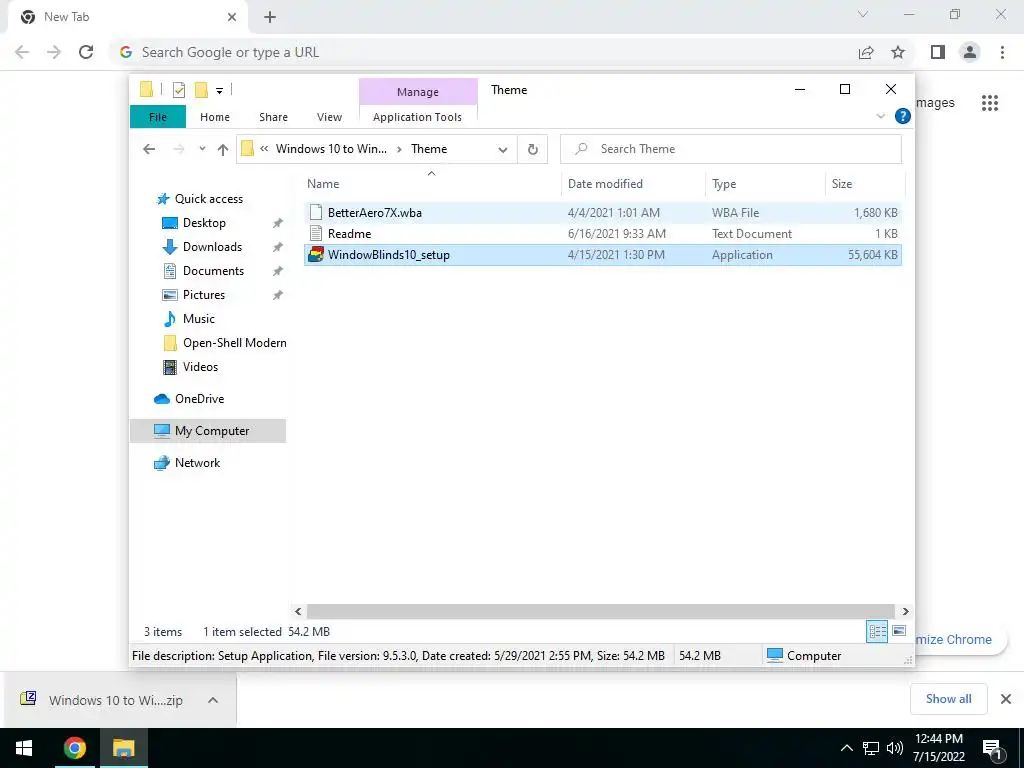Select the BetterAero7X.wba file
The image size is (1024, 768).
603,213
